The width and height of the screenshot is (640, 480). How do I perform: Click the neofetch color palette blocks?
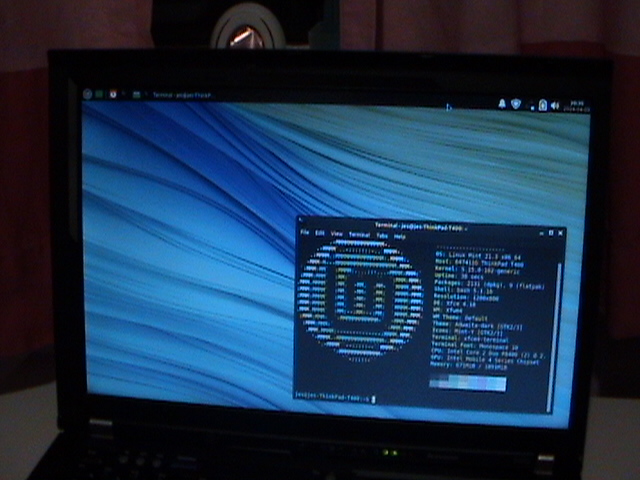(468, 384)
